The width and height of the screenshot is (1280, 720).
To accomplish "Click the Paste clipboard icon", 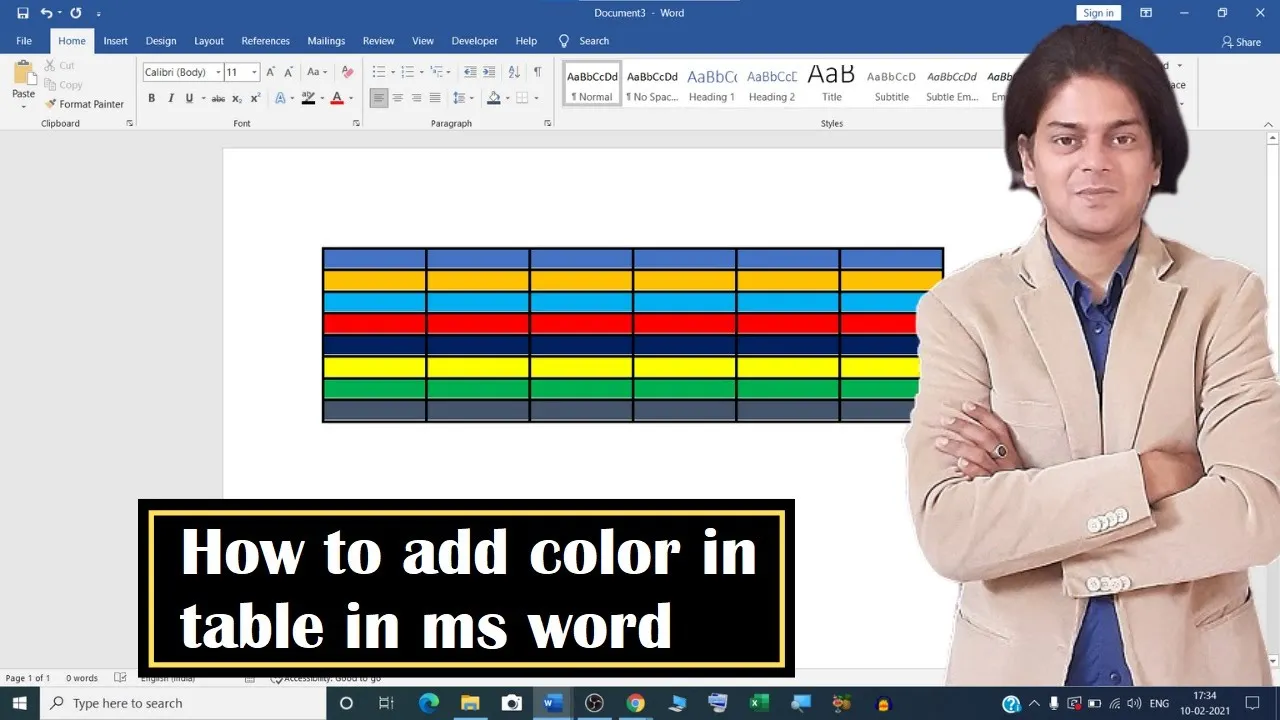I will [x=23, y=73].
